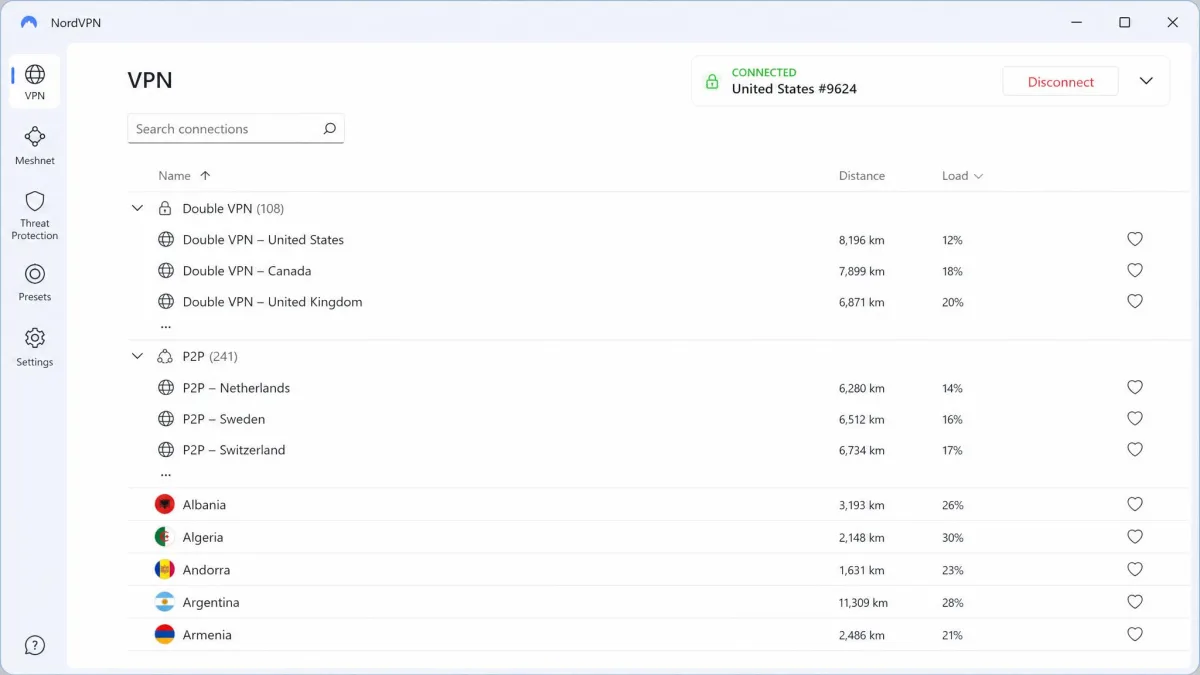
Task: Click the Double VPN padlock group icon
Action: coord(165,208)
